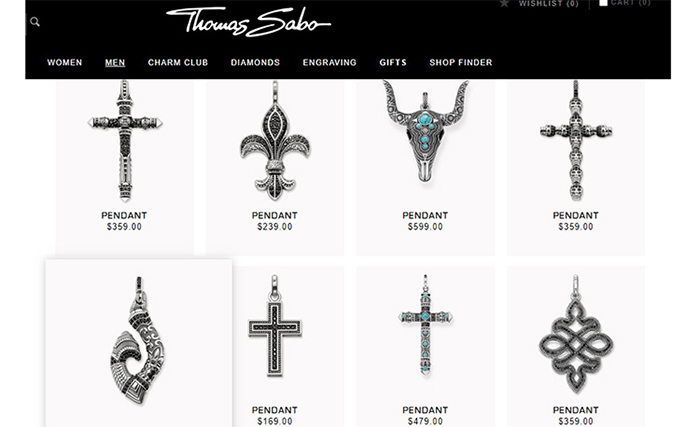Open the Diamonds menu item
The width and height of the screenshot is (700, 427).
(255, 63)
